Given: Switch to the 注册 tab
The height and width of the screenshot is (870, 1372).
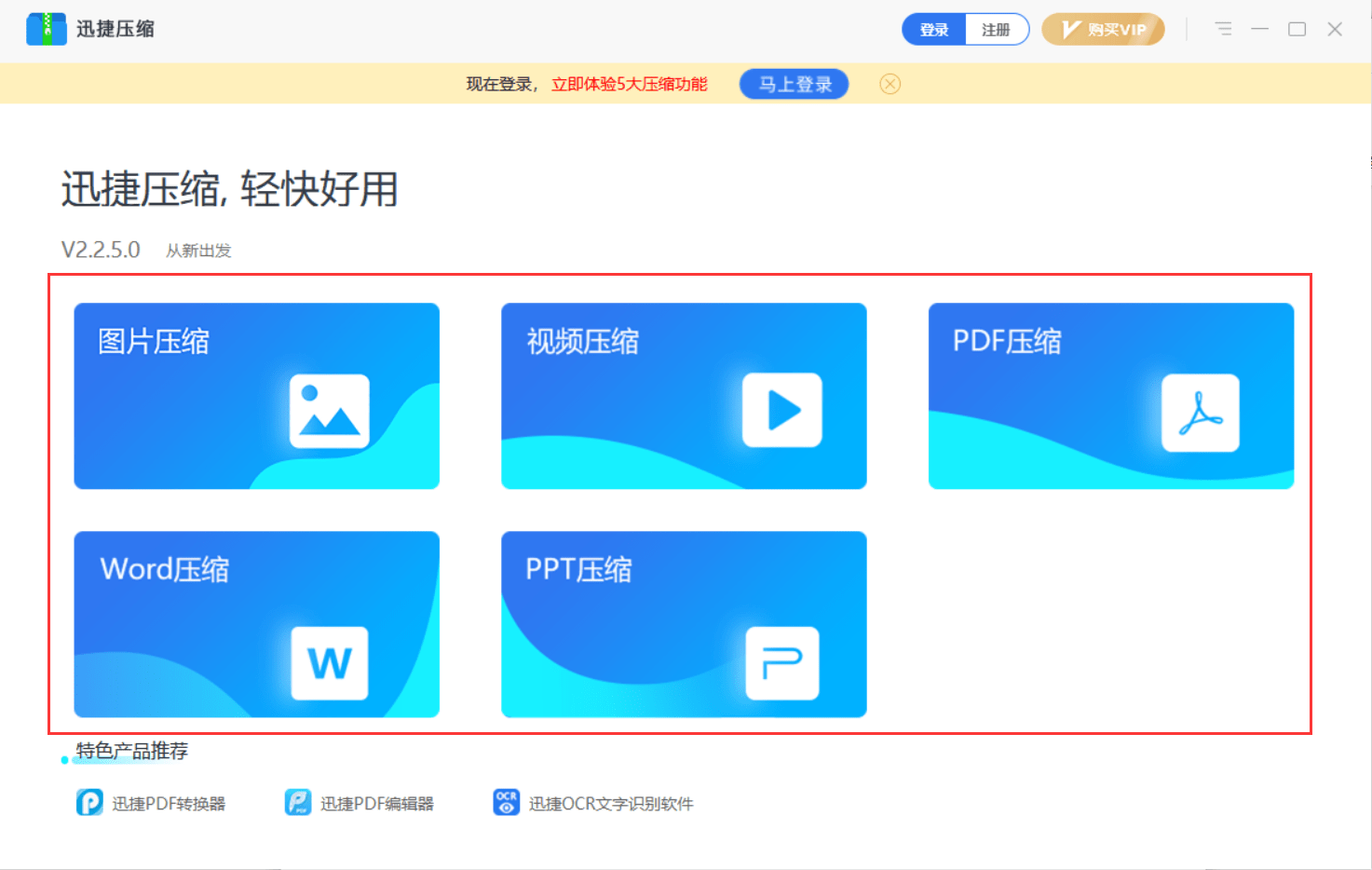Looking at the screenshot, I should tap(996, 29).
